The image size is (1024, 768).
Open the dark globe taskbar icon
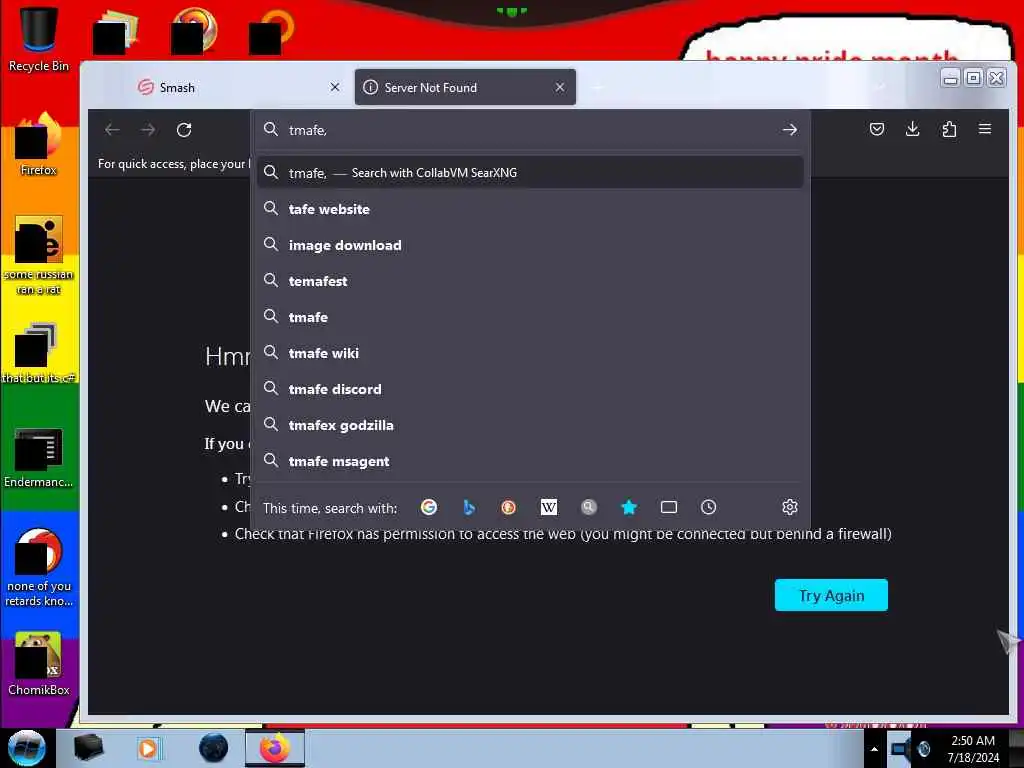tap(214, 748)
